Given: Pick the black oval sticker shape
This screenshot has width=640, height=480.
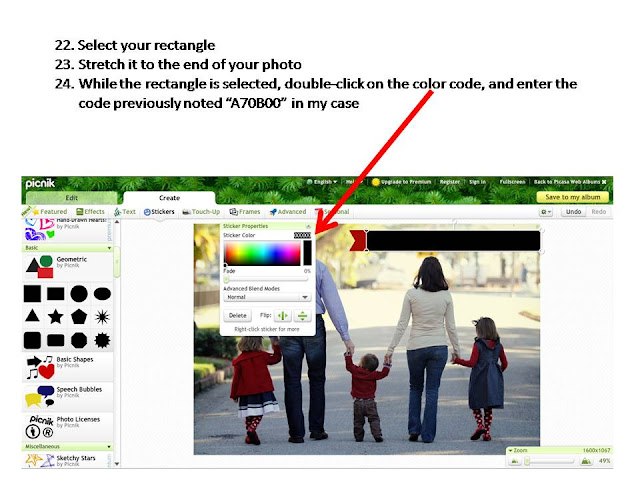Looking at the screenshot, I should pyautogui.click(x=102, y=293).
